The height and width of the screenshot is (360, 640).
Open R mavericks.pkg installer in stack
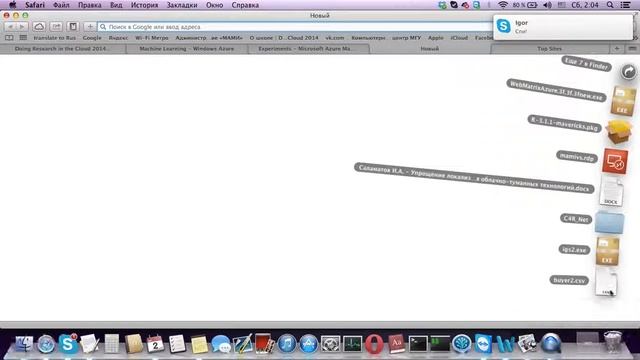[x=618, y=131]
